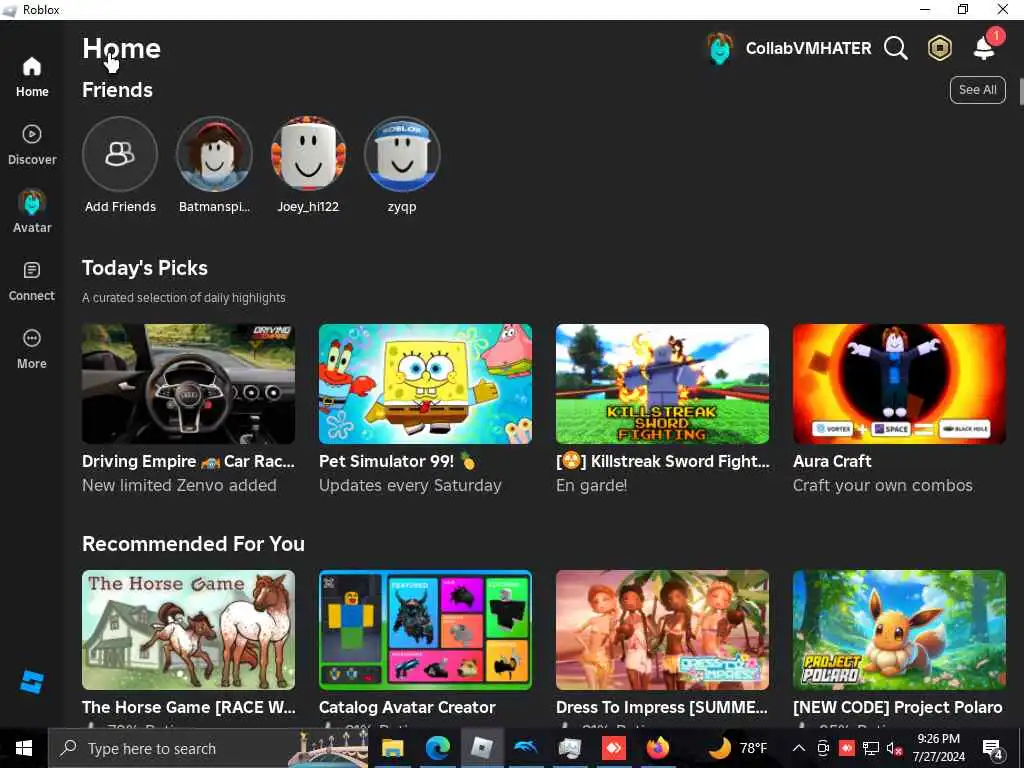Click Aura Craft title text
This screenshot has height=768, width=1024.
832,461
